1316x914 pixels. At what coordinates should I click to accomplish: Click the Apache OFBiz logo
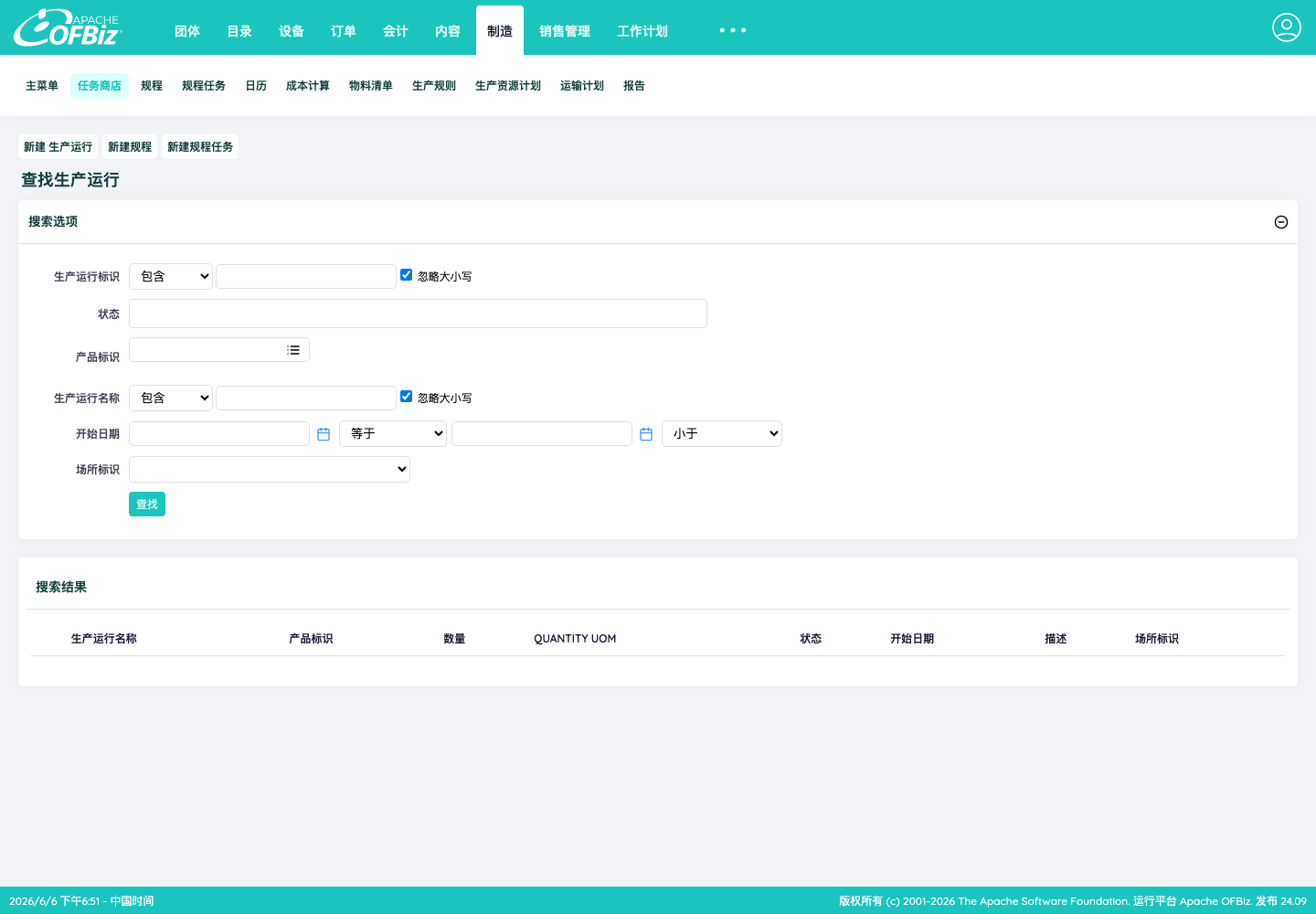pos(68,27)
